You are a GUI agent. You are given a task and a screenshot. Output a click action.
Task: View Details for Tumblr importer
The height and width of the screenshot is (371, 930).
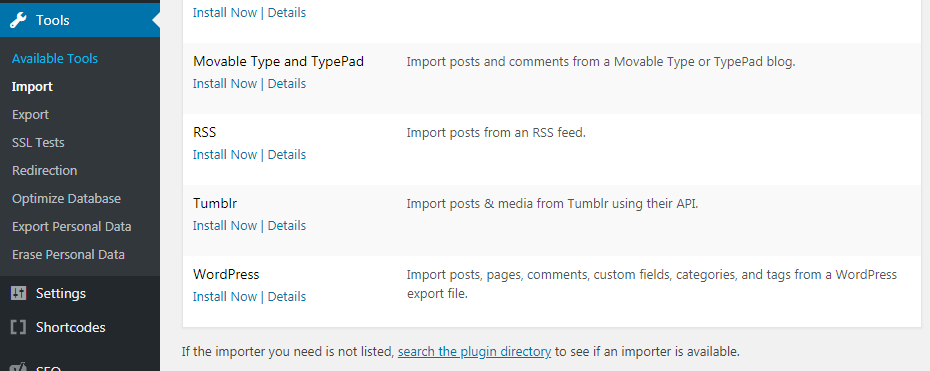coord(287,226)
